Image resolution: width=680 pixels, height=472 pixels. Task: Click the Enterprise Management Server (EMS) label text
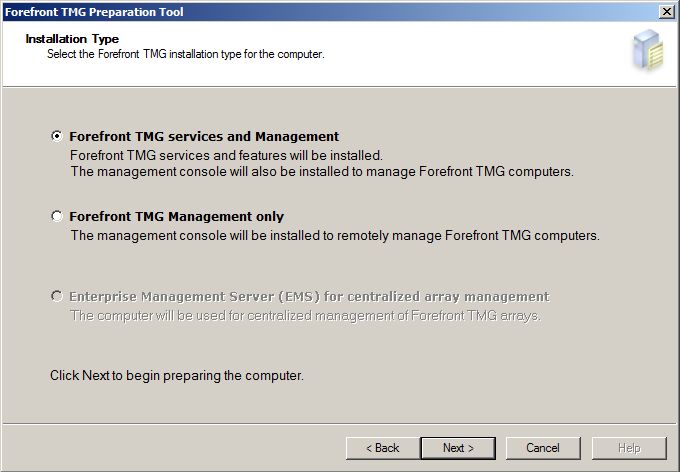pyautogui.click(x=309, y=296)
